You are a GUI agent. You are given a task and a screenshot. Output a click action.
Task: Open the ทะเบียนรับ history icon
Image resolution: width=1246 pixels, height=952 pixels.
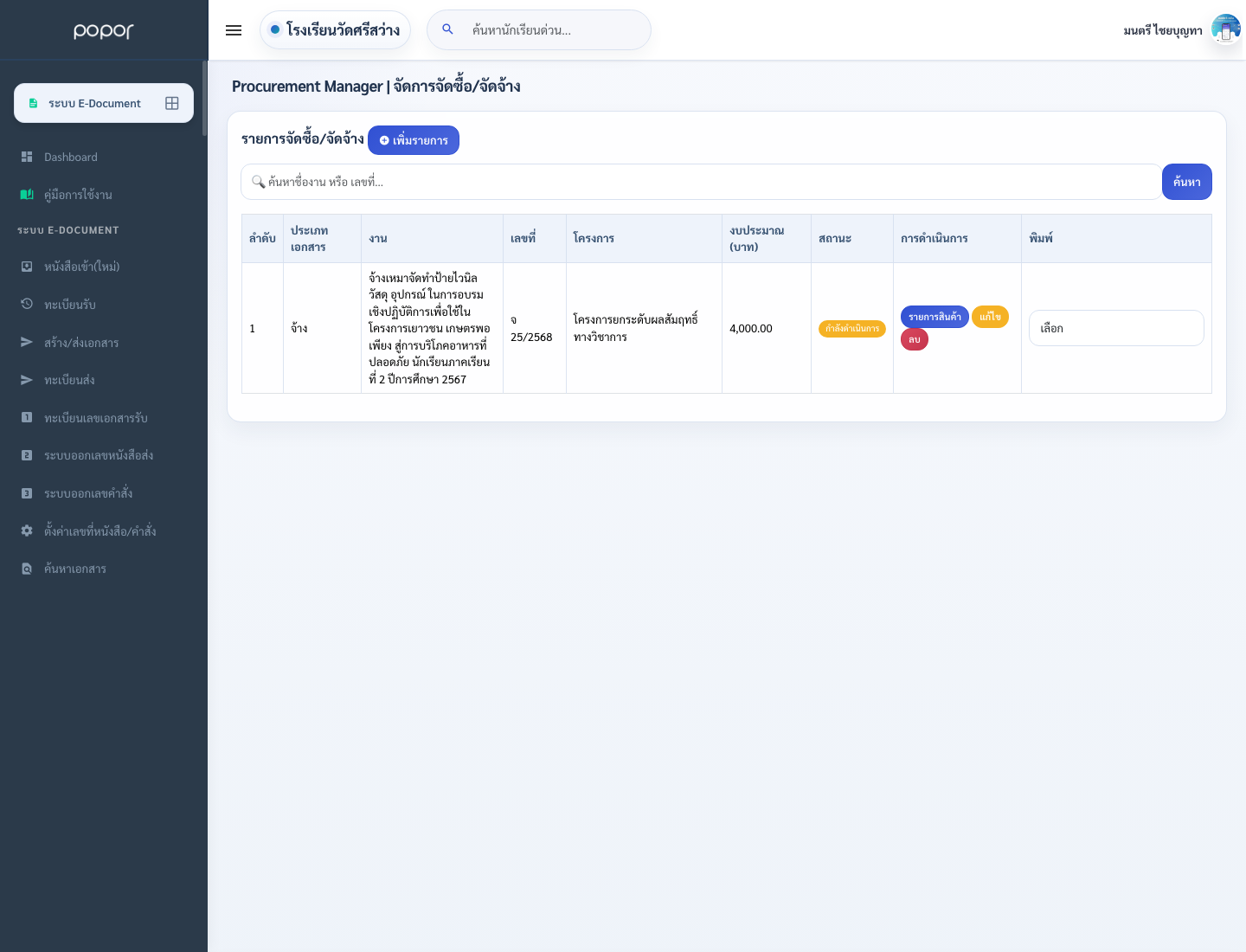(27, 304)
